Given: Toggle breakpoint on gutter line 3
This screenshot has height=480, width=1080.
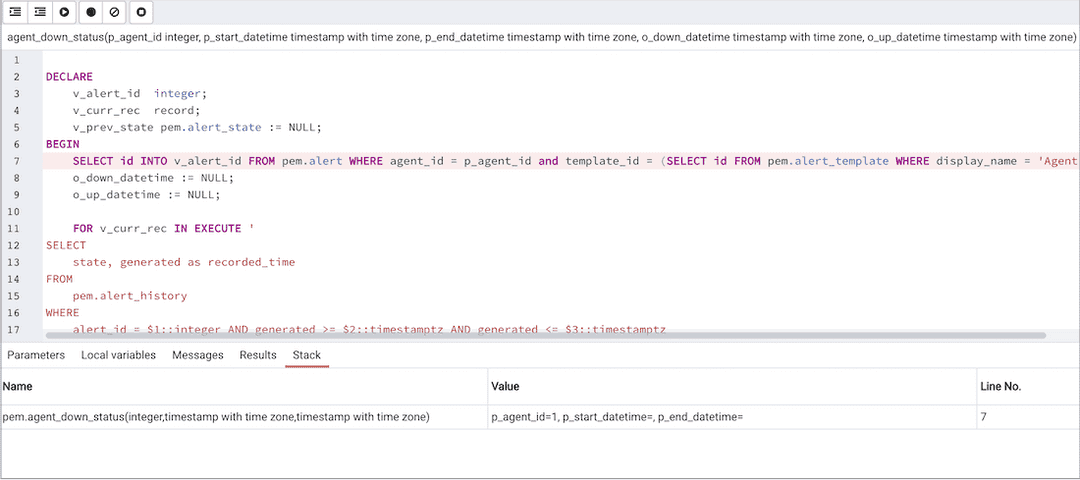Looking at the screenshot, I should tap(17, 93).
